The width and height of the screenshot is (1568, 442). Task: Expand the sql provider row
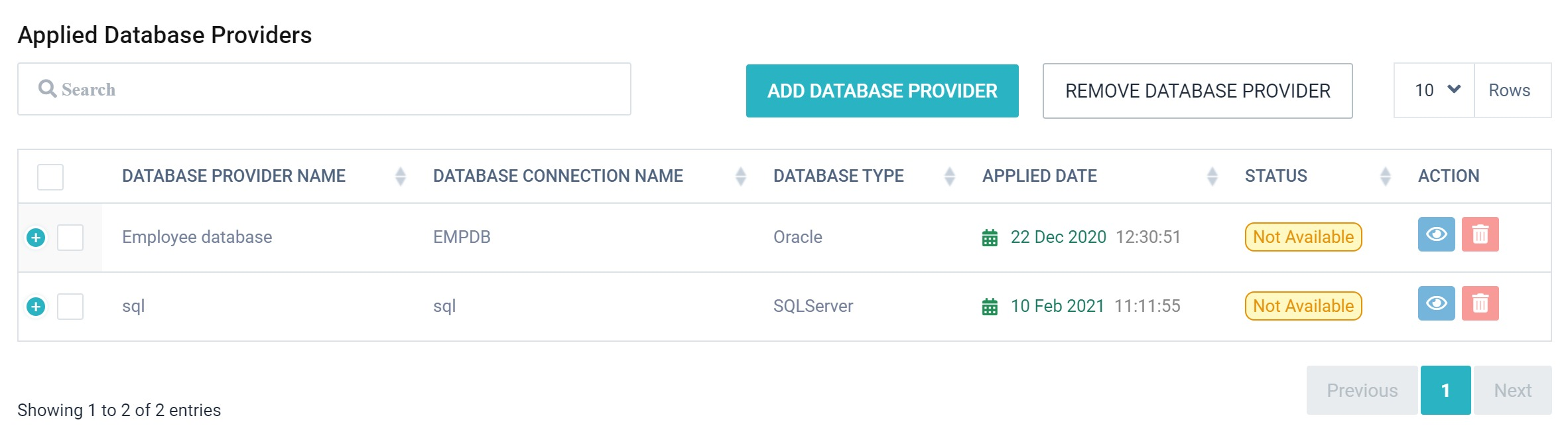click(36, 307)
